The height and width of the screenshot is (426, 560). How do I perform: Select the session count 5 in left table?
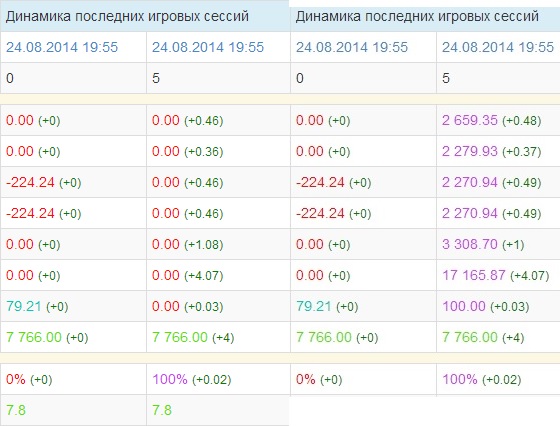coord(156,78)
